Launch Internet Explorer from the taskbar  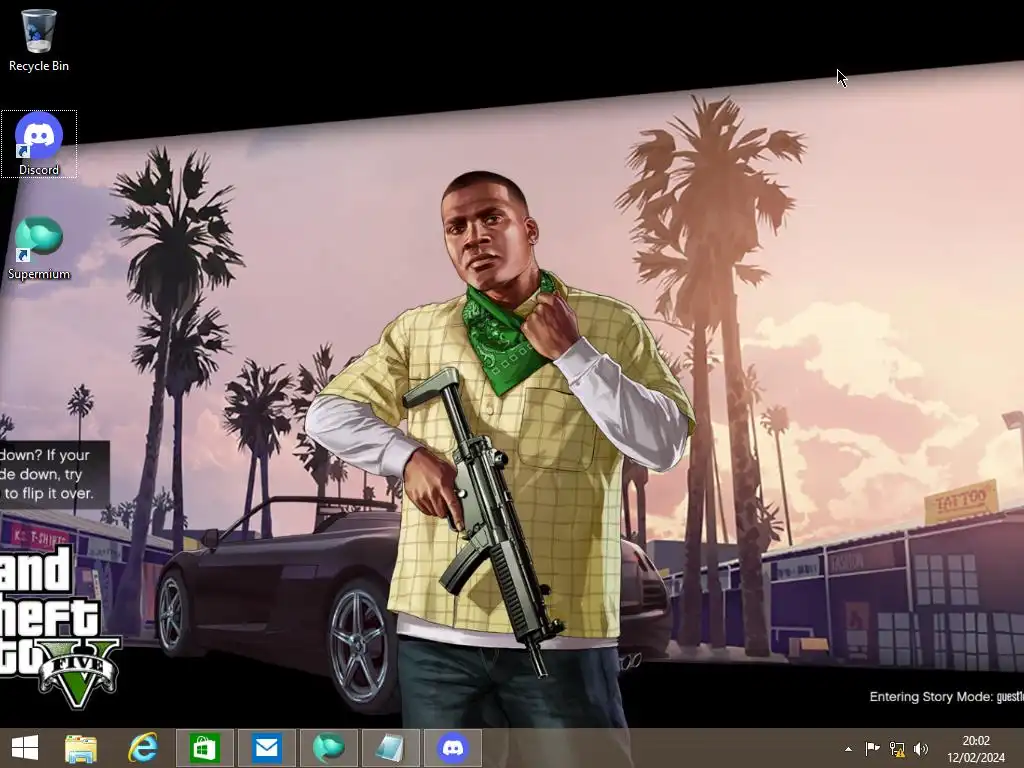pos(142,748)
